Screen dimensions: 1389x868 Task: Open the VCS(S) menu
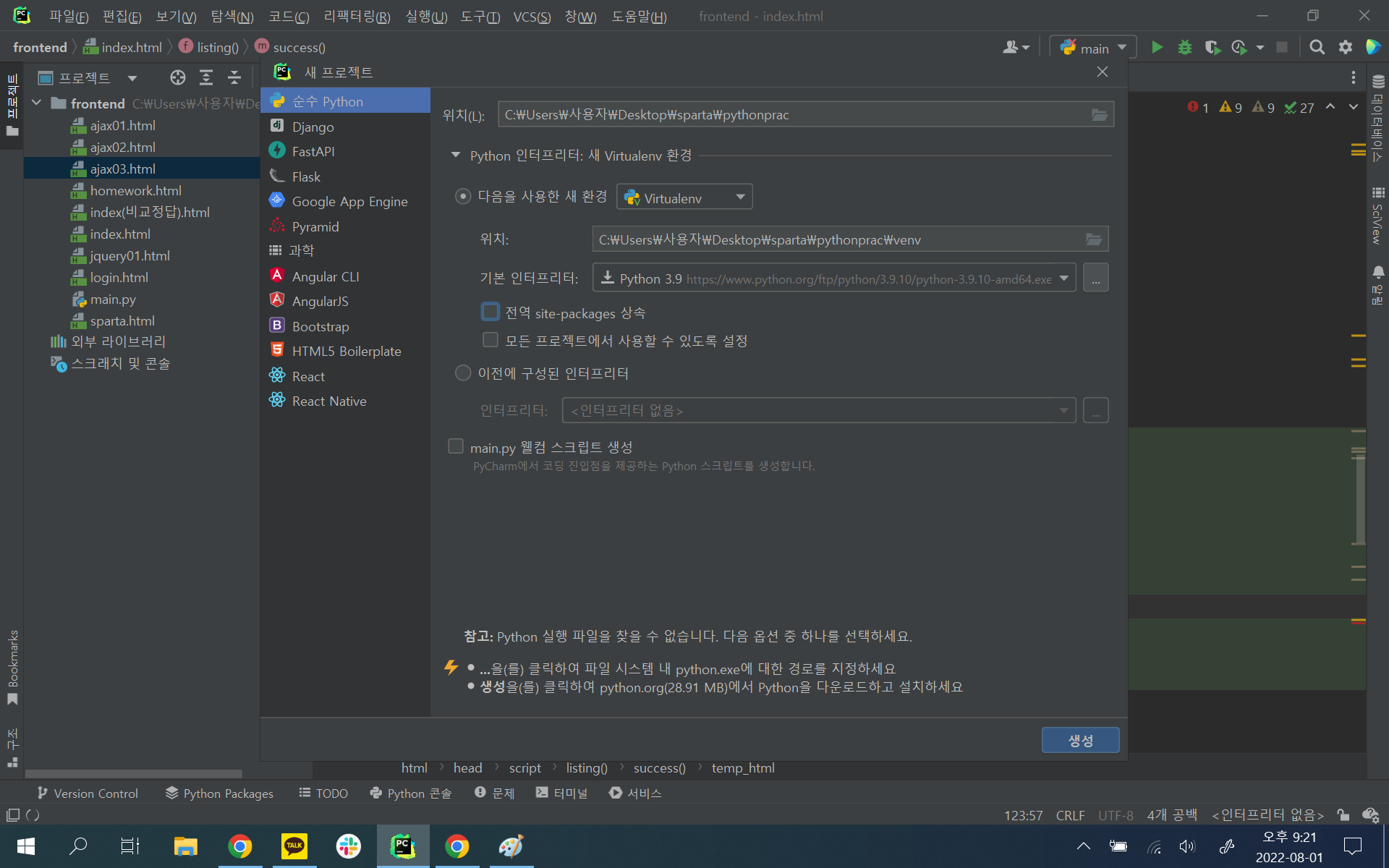532,16
